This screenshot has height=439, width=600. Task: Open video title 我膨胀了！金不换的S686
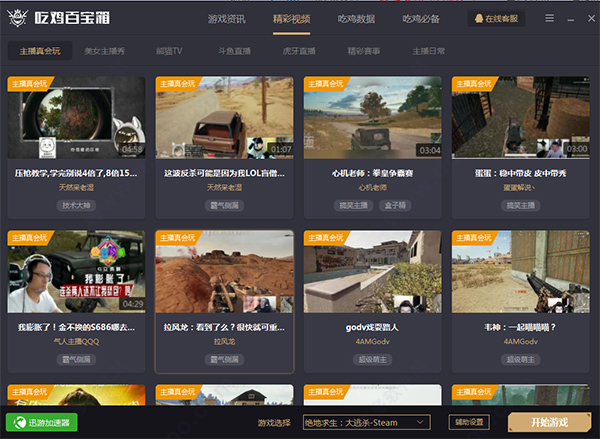[76, 327]
